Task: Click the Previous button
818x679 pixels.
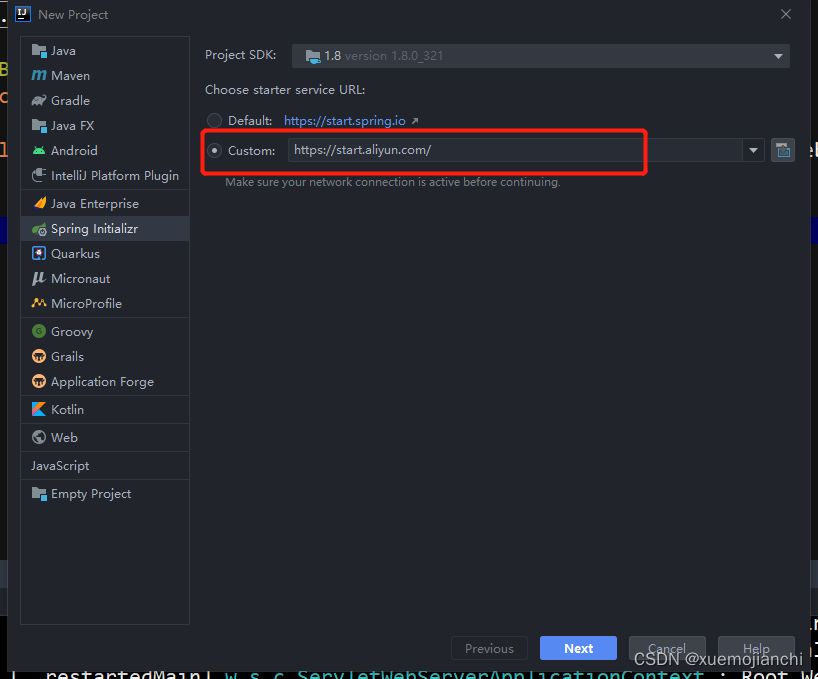Action: tap(489, 648)
